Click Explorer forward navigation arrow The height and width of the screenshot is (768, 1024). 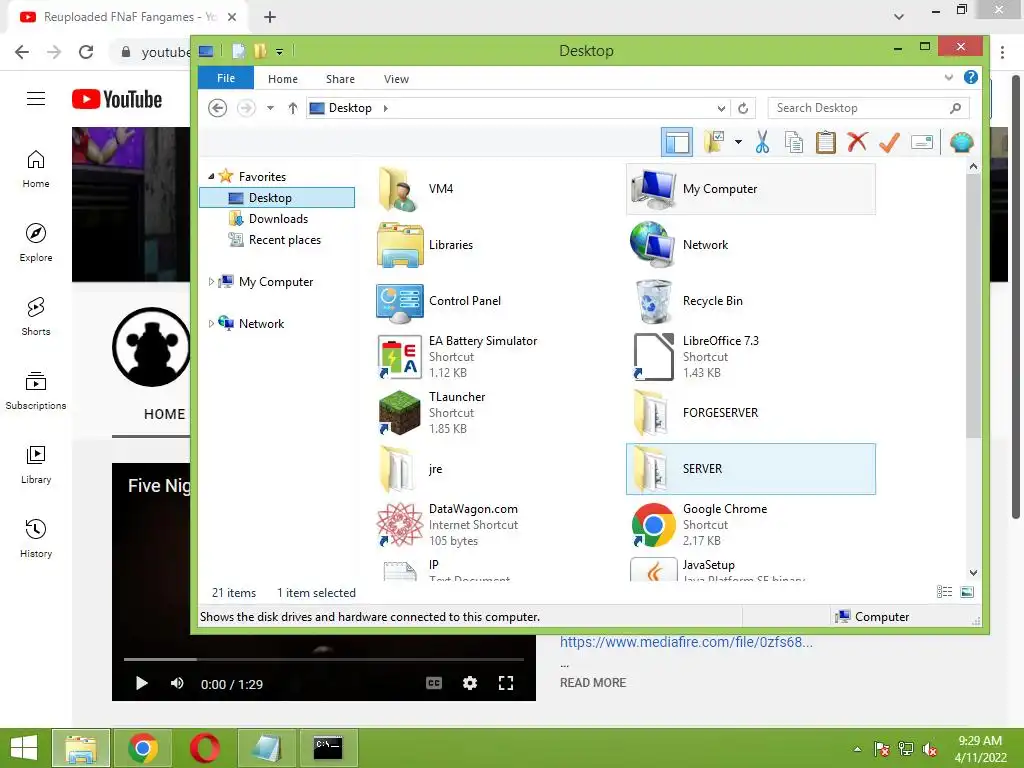(x=246, y=108)
